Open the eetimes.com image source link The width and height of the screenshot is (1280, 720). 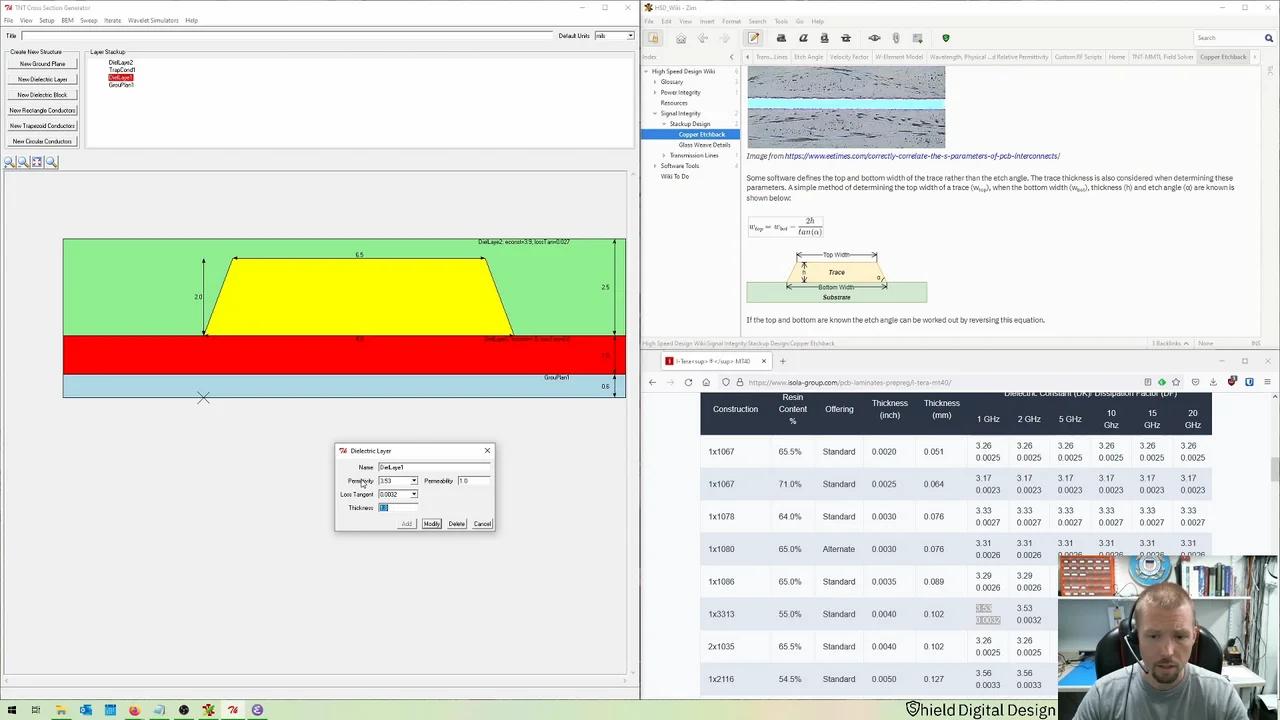point(922,156)
